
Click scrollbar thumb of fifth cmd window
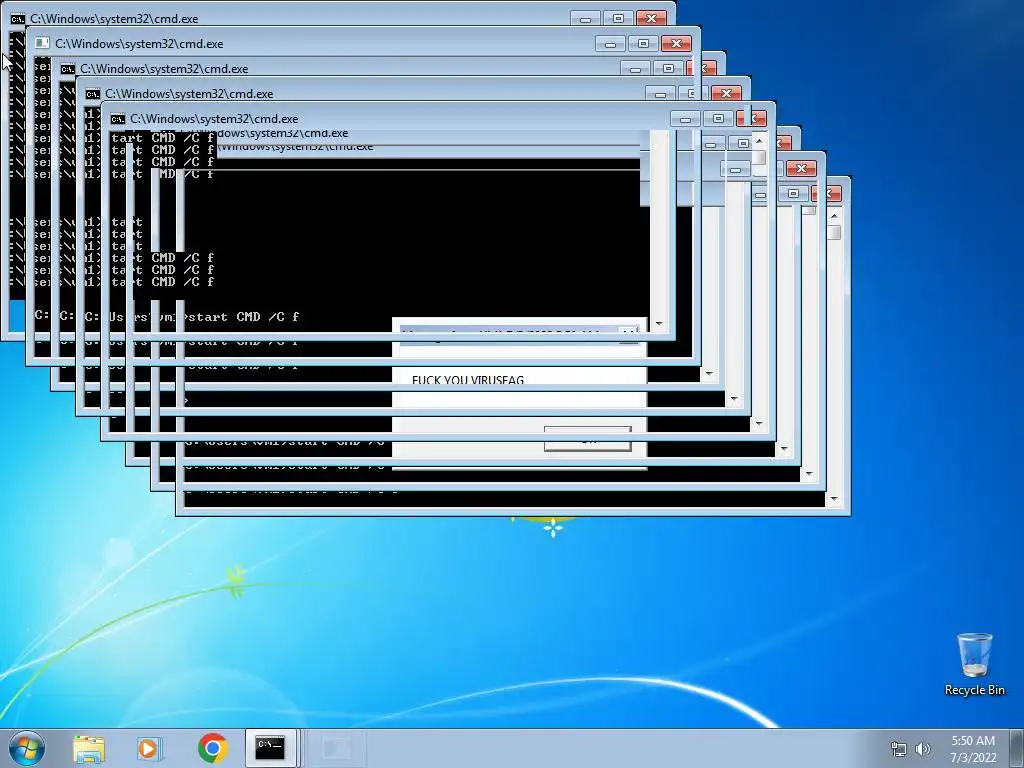coord(759,158)
